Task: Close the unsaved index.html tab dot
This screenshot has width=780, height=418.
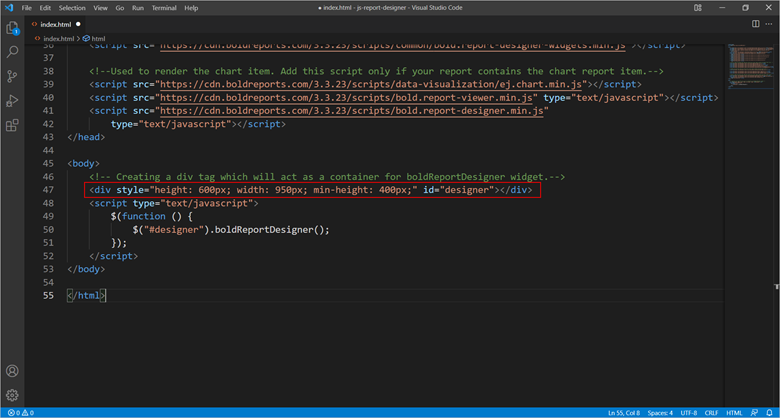Action: pyautogui.click(x=78, y=24)
